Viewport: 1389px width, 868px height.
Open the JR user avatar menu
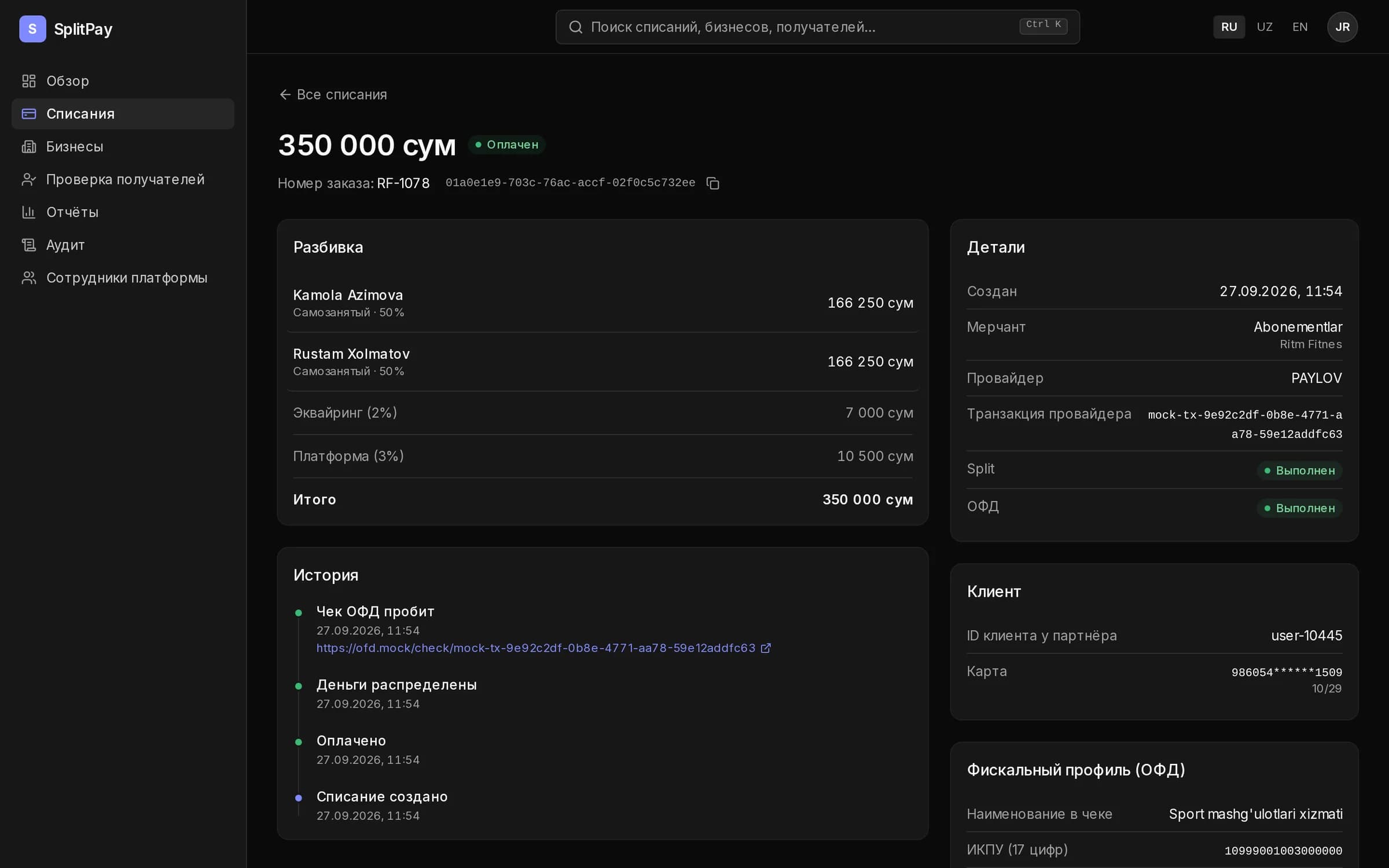point(1342,27)
